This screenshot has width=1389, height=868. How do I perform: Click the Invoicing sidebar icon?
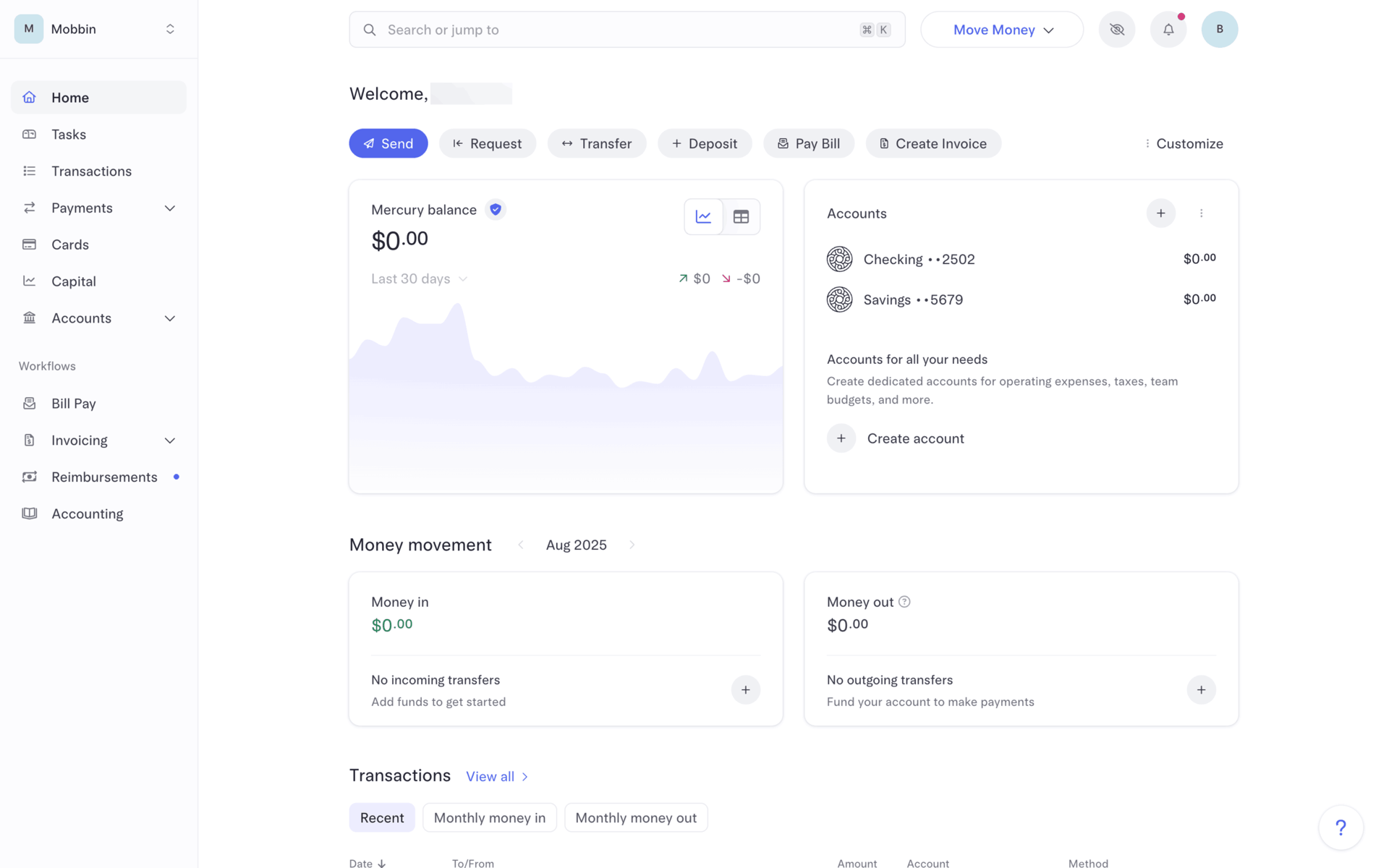coord(29,441)
